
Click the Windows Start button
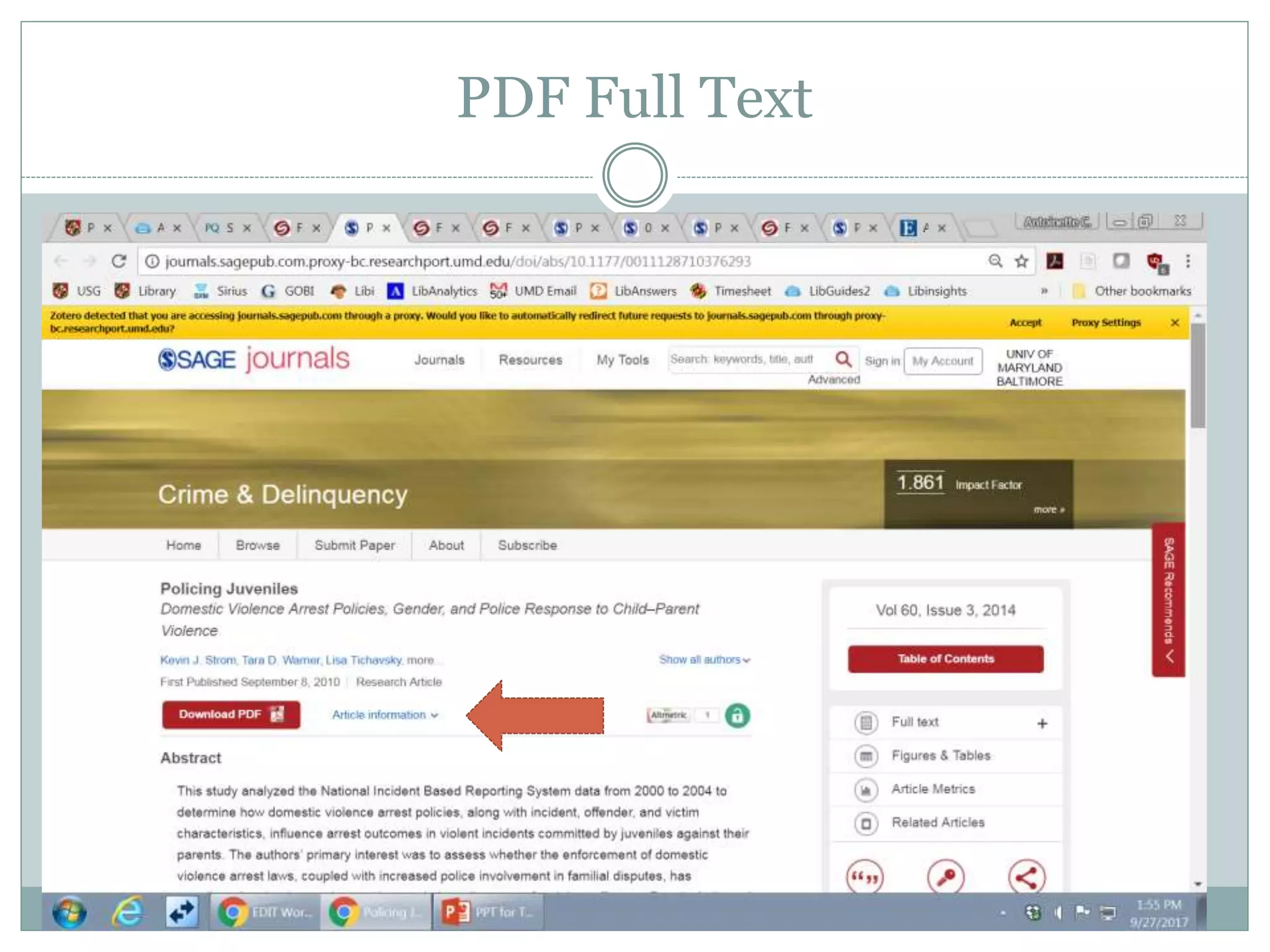coord(69,912)
